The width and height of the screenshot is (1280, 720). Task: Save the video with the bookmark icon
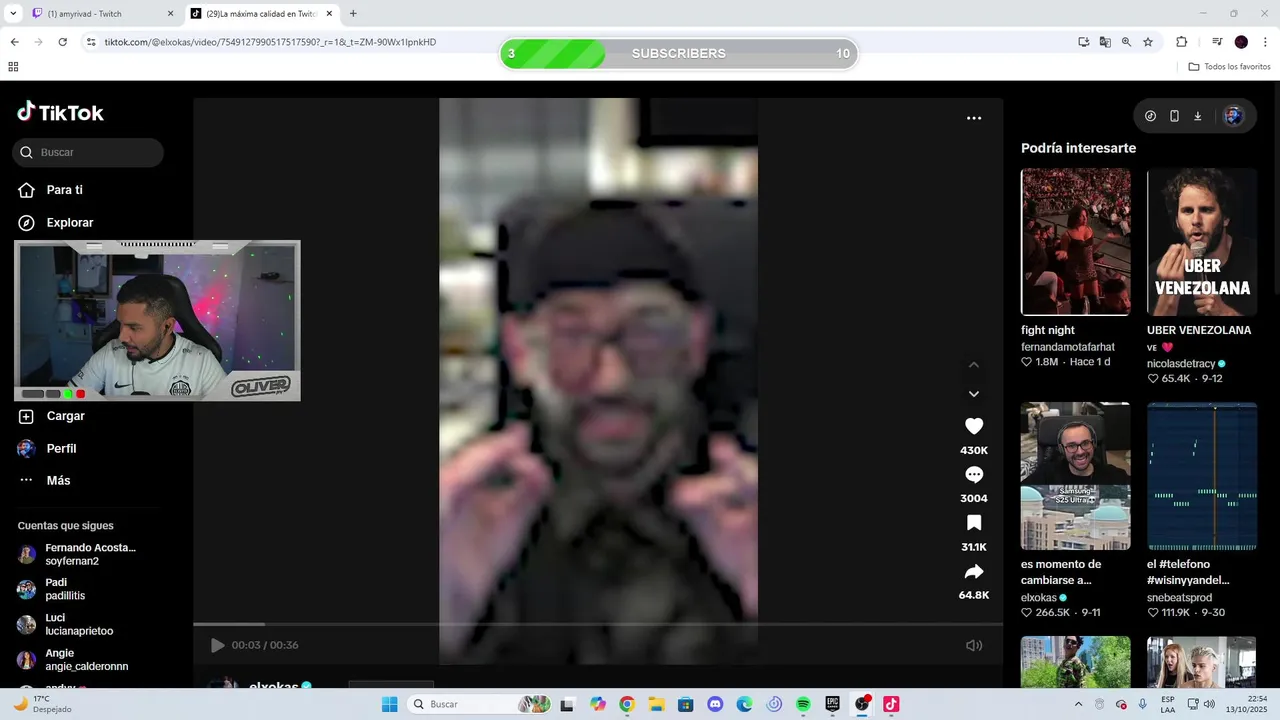(974, 523)
